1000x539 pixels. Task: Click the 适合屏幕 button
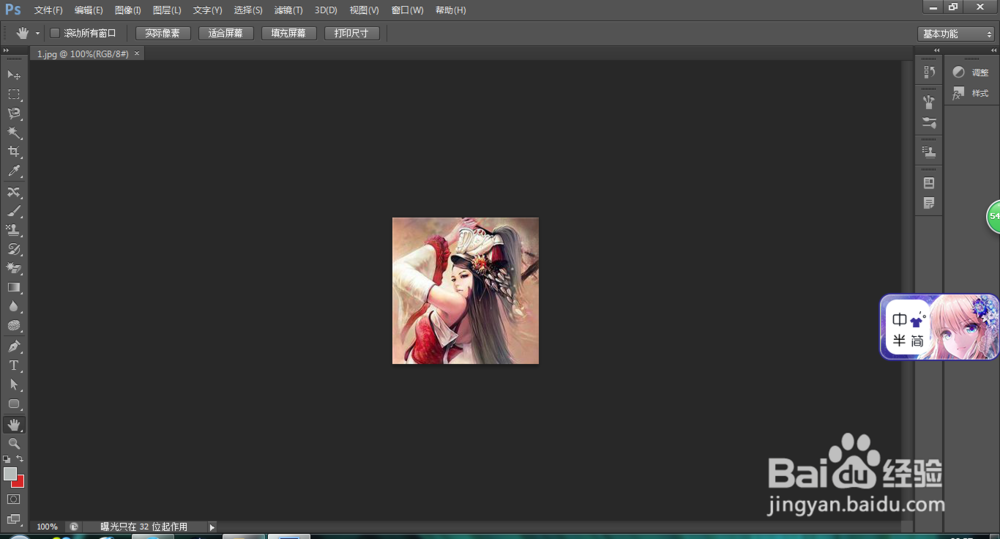226,33
